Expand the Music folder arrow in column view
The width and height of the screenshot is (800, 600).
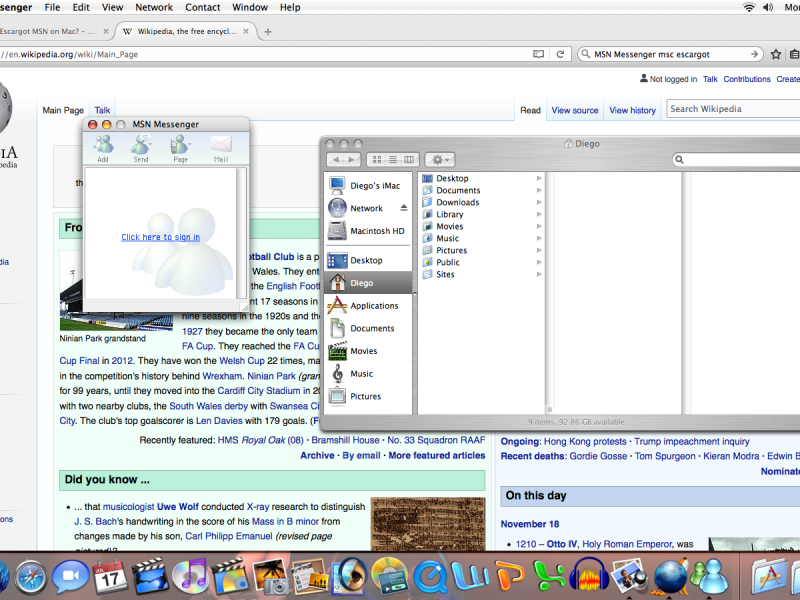pos(539,238)
